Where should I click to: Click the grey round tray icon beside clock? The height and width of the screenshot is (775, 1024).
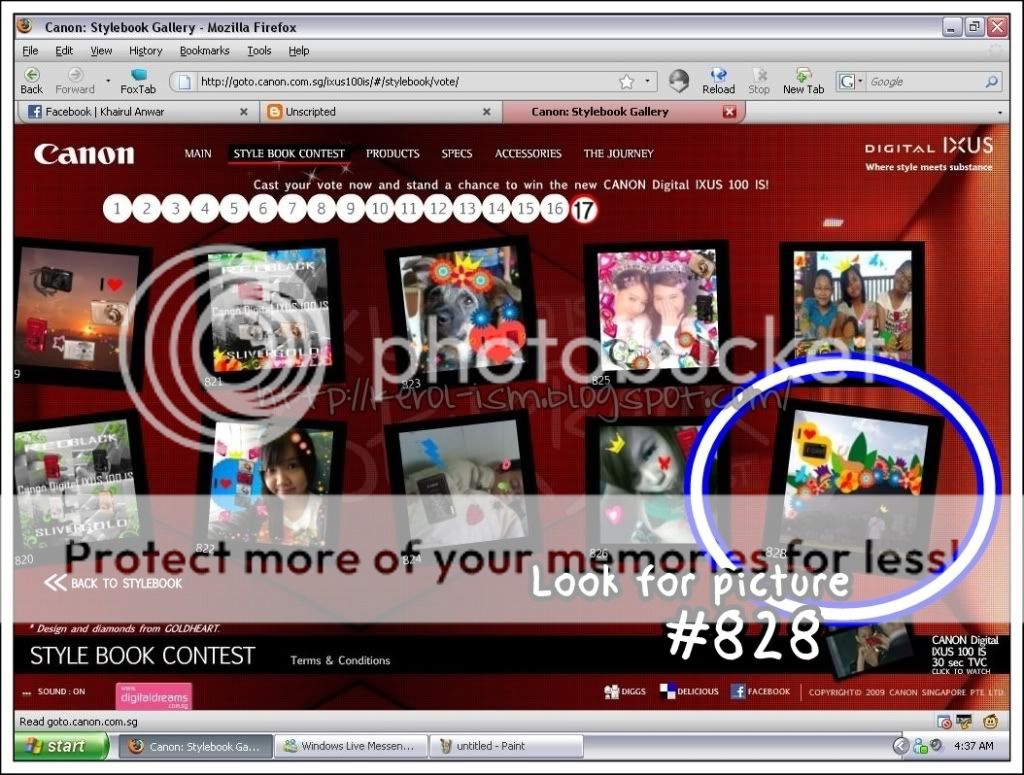pos(936,745)
